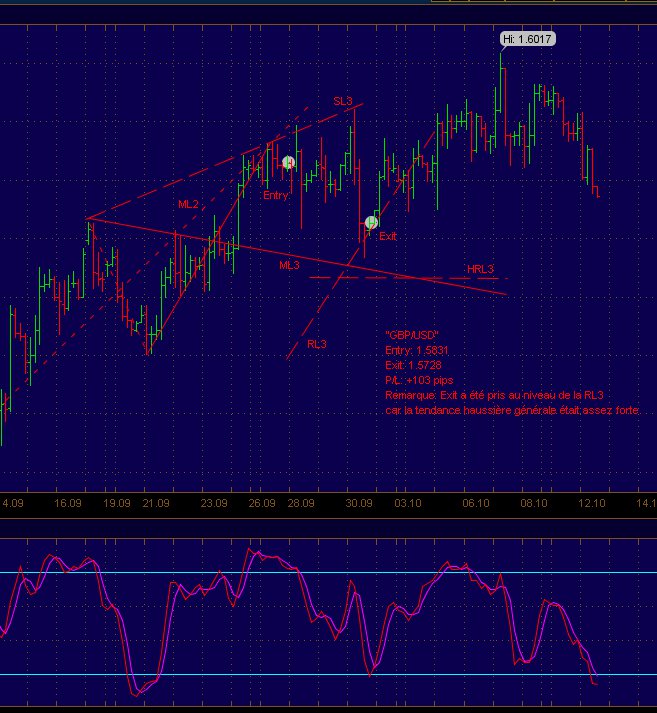Click the 12.10 date on time axis

click(592, 503)
